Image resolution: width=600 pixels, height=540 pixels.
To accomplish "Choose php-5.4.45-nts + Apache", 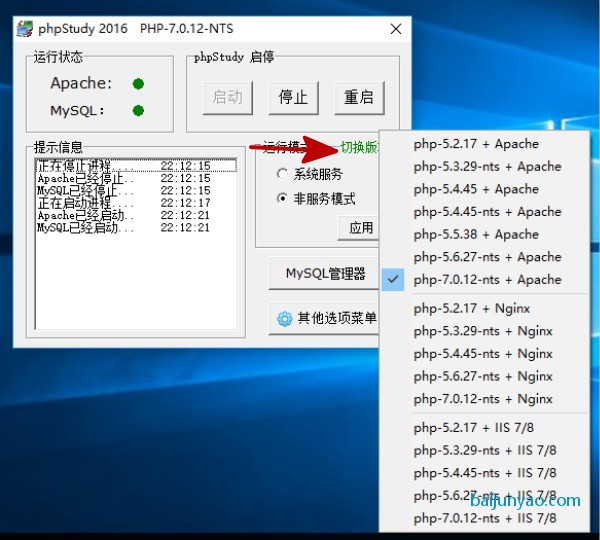I will click(484, 212).
